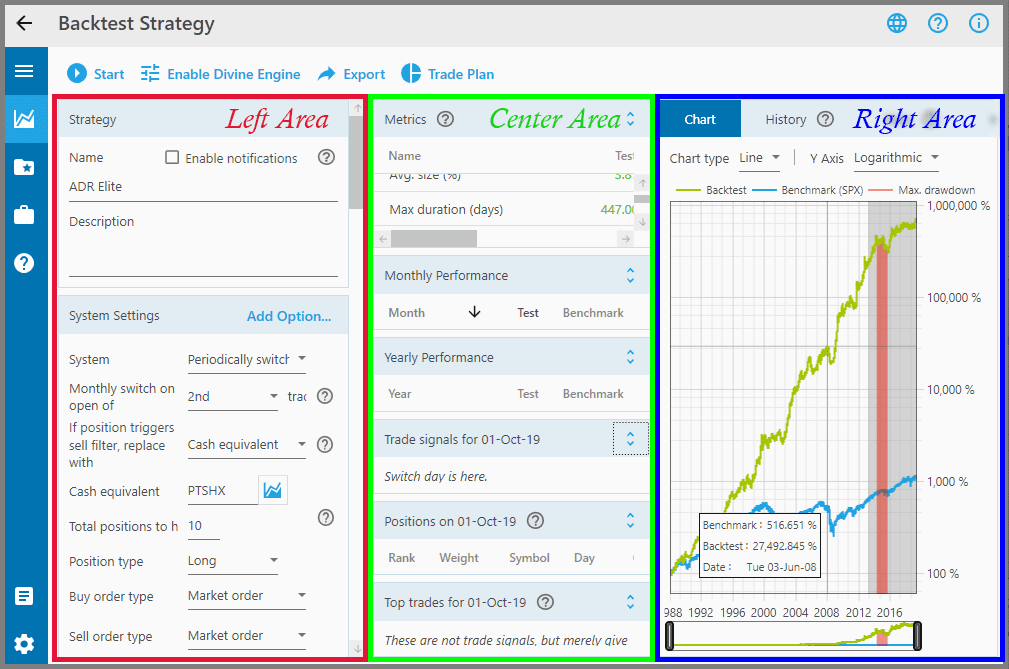
Task: Open settings gear in sidebar
Action: click(24, 643)
